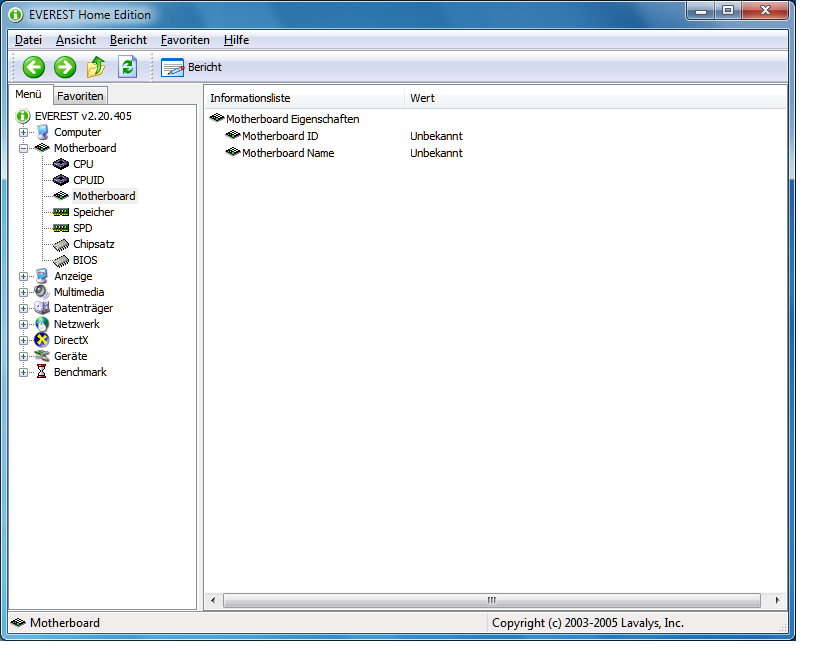
Task: Open the BIOS chip icon
Action: coord(61,260)
